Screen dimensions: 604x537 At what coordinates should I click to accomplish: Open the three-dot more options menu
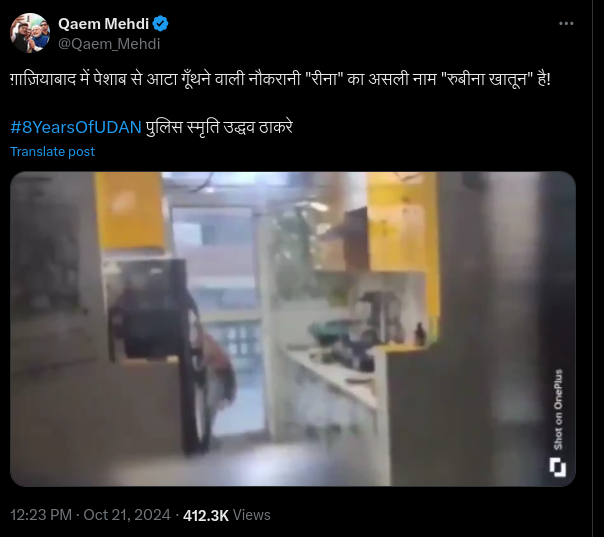566,23
